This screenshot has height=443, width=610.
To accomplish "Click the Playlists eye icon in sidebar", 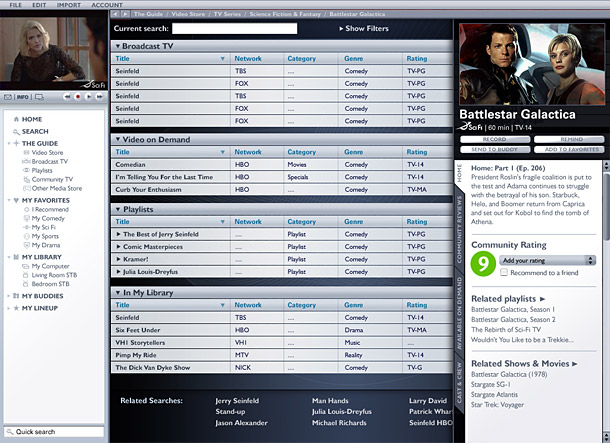I will point(26,170).
